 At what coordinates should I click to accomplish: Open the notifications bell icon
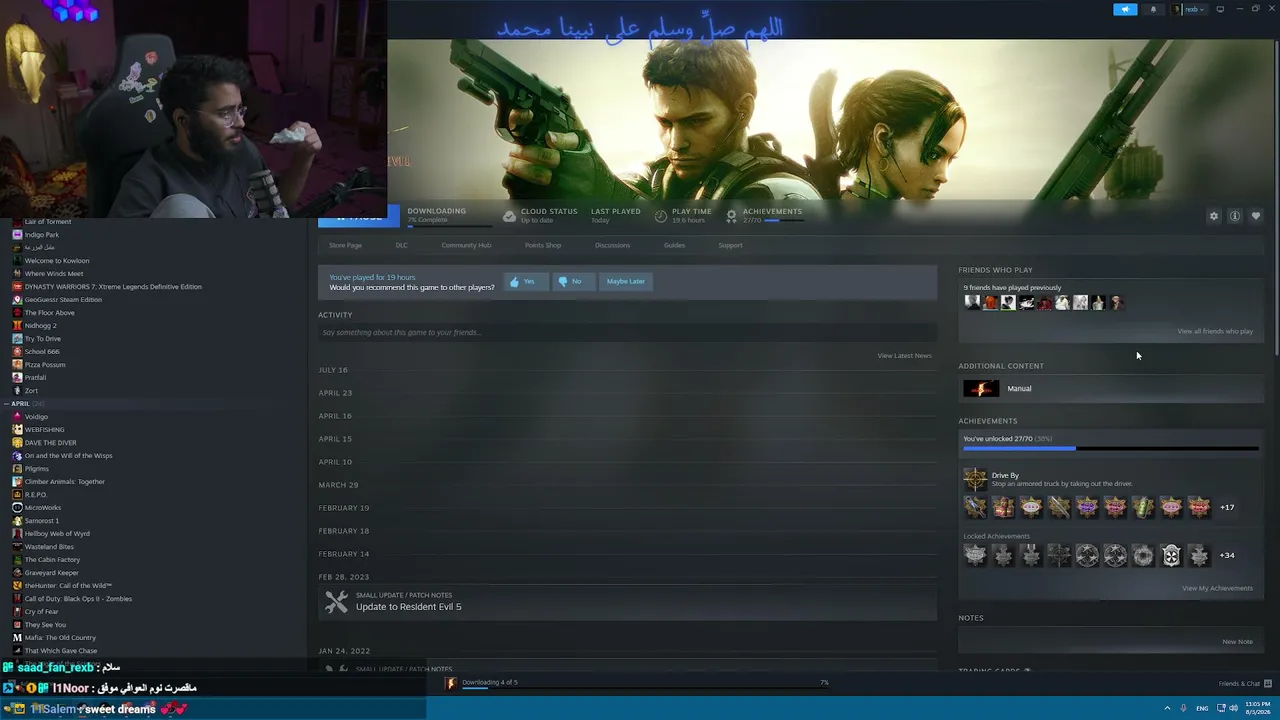pos(1153,9)
